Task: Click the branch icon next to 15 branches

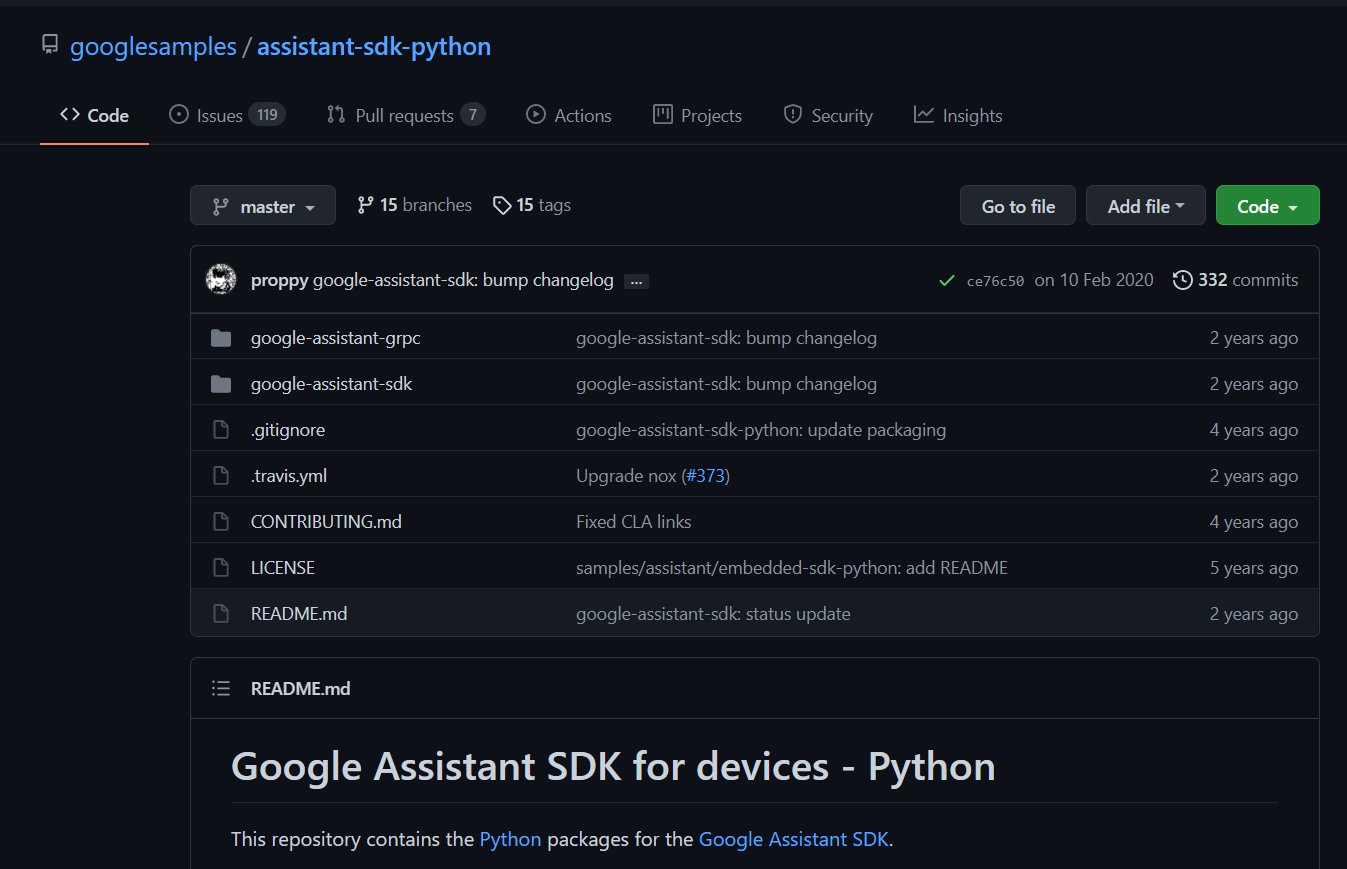Action: pyautogui.click(x=364, y=204)
